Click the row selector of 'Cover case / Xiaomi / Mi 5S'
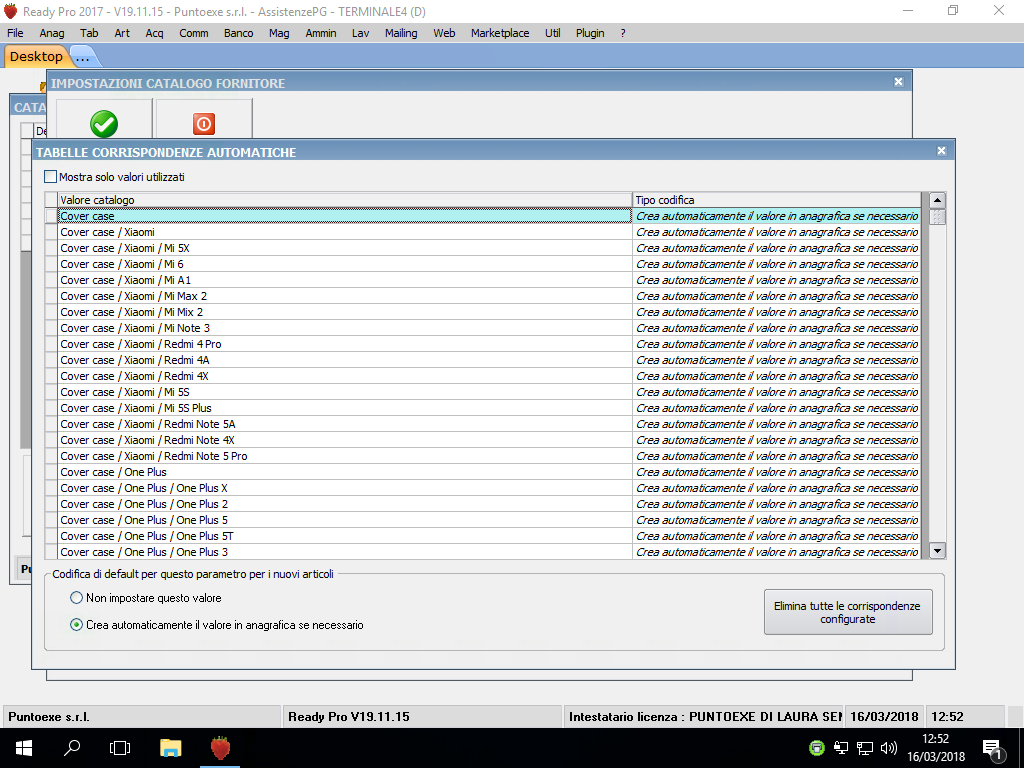This screenshot has width=1024, height=768. click(x=51, y=392)
